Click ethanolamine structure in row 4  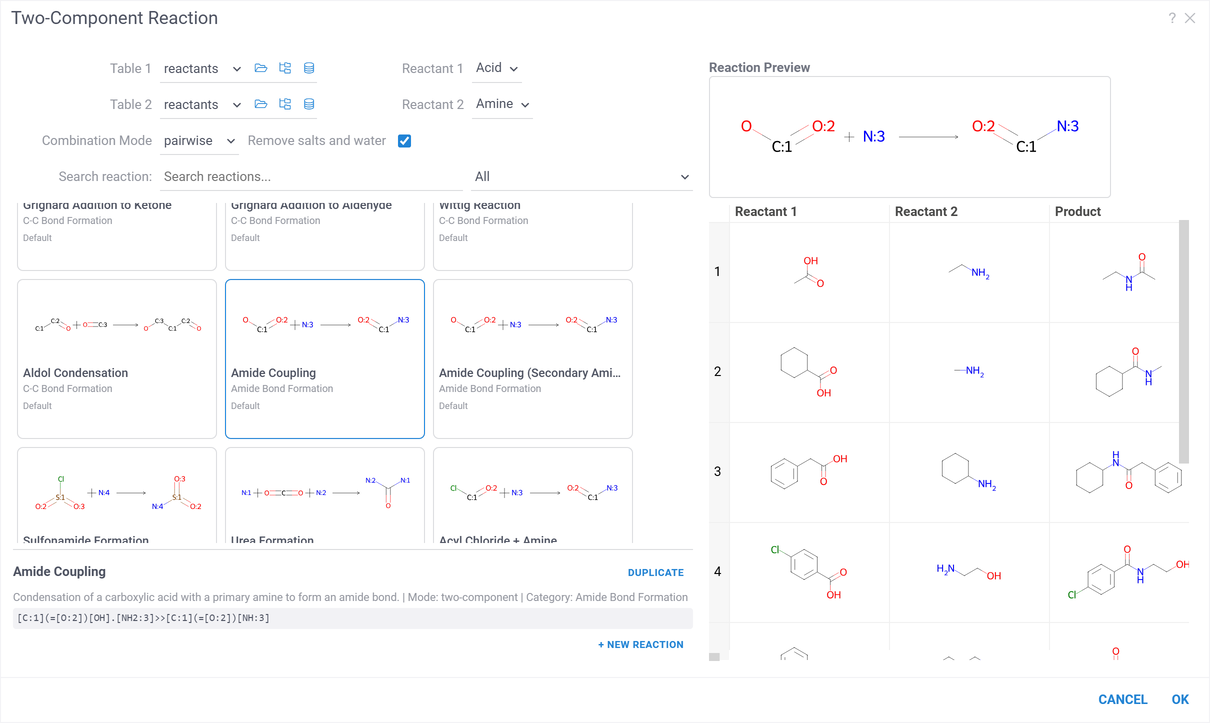(969, 572)
